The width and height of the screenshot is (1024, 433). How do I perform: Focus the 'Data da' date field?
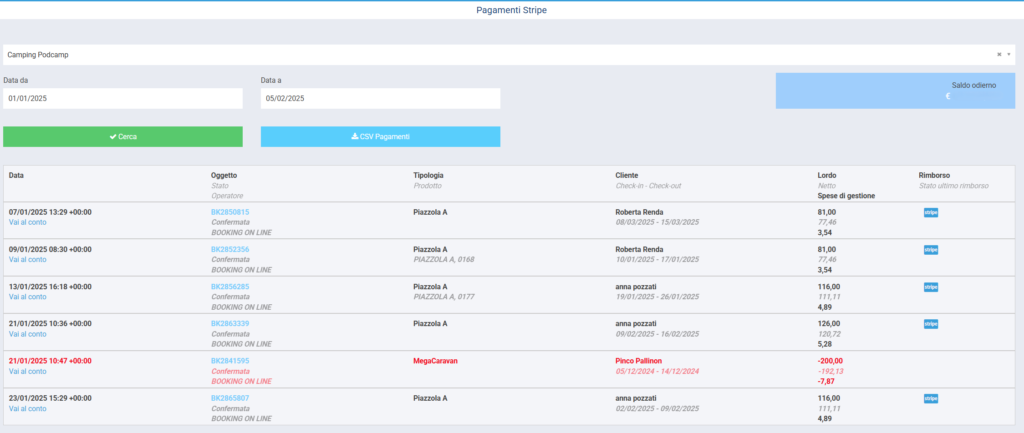pos(123,99)
